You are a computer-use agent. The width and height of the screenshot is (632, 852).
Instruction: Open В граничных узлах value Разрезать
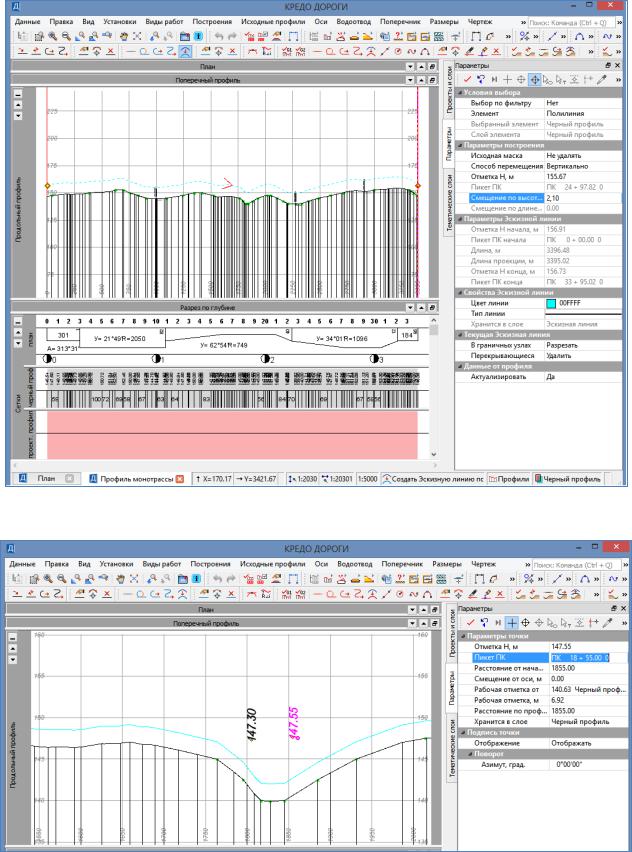point(582,345)
